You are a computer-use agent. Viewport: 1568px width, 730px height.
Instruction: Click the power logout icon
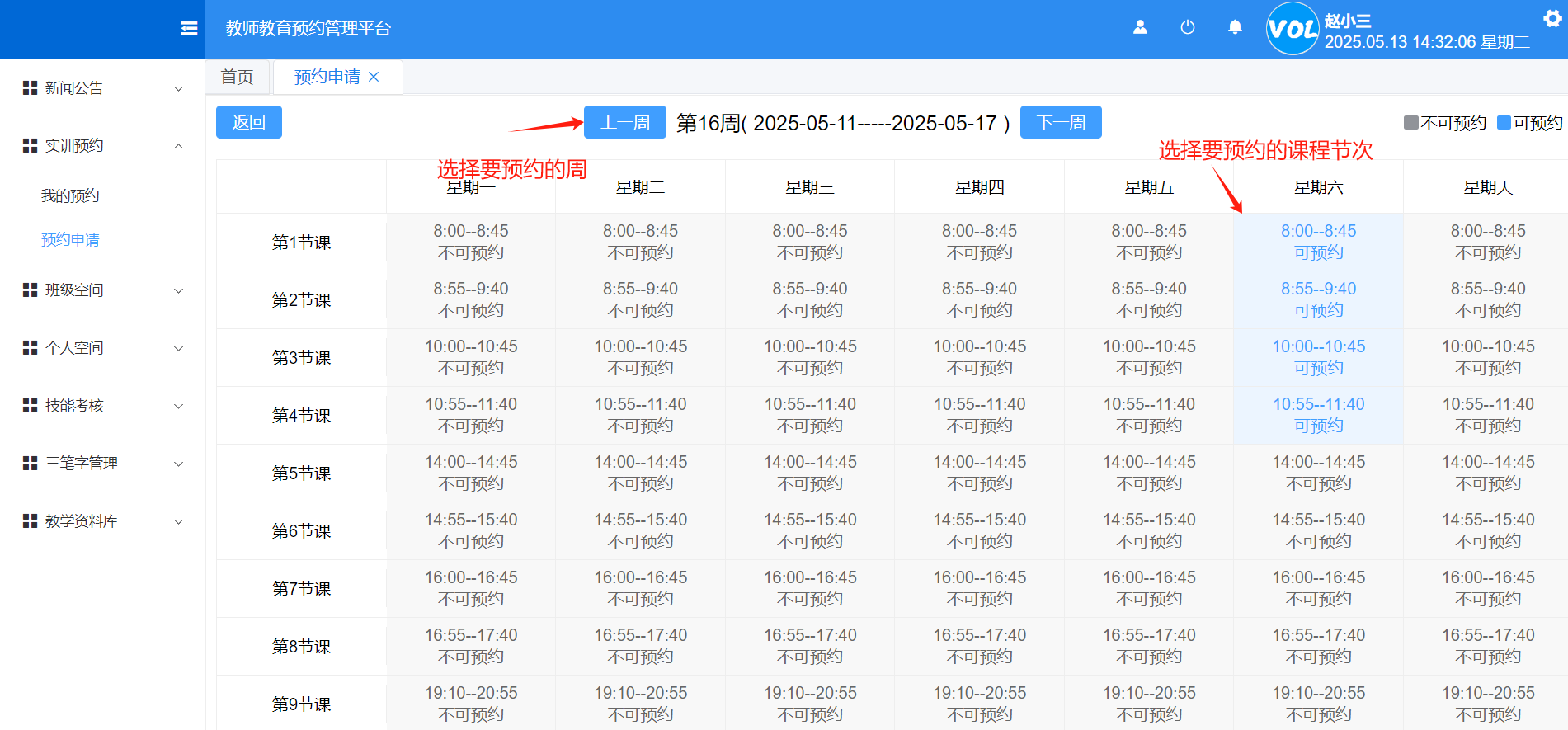[x=1187, y=27]
